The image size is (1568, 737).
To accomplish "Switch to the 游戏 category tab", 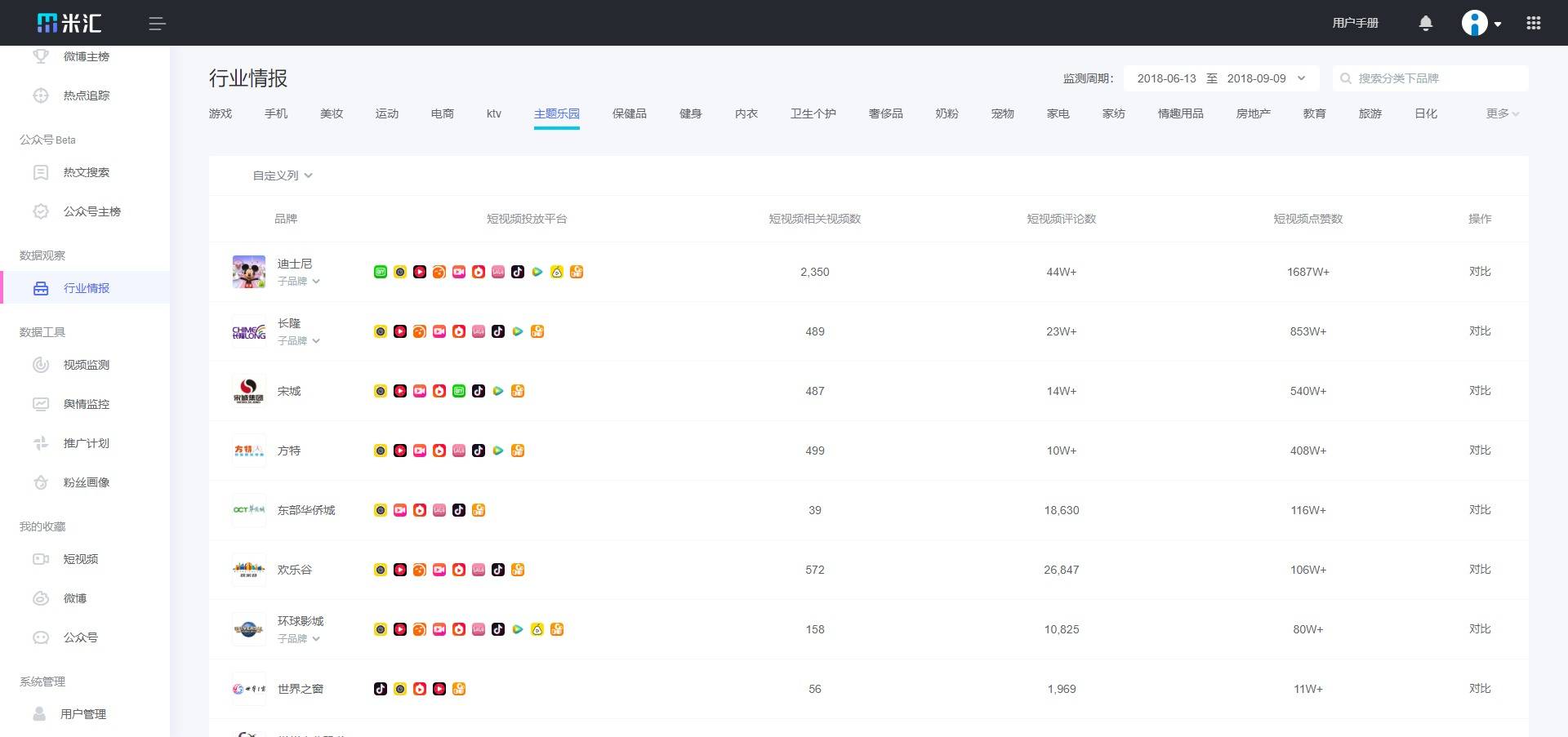I will (x=220, y=113).
